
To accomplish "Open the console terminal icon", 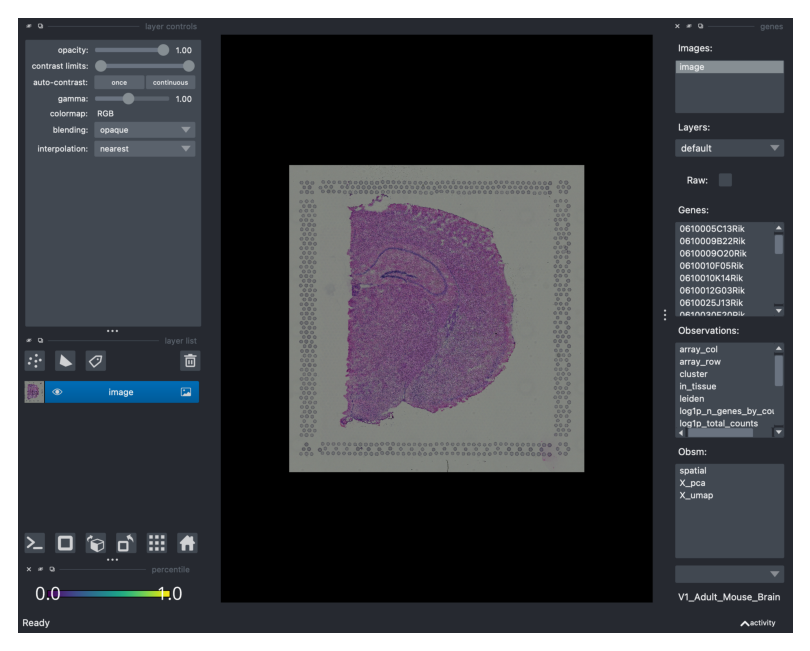I will tap(35, 543).
